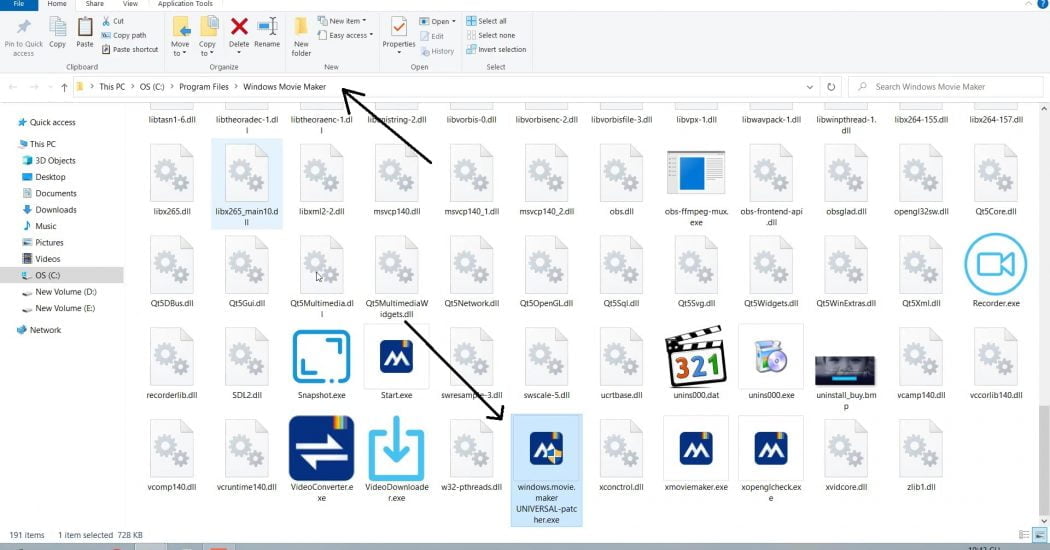
Task: Select xmoviemaker.exe icon
Action: click(696, 448)
